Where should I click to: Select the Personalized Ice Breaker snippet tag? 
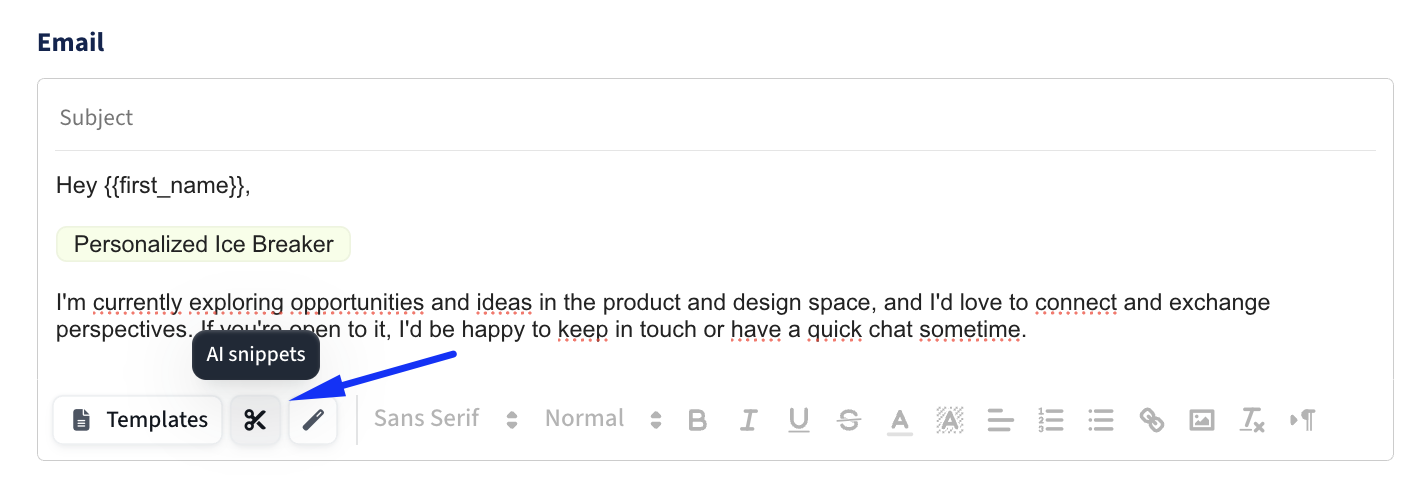204,244
